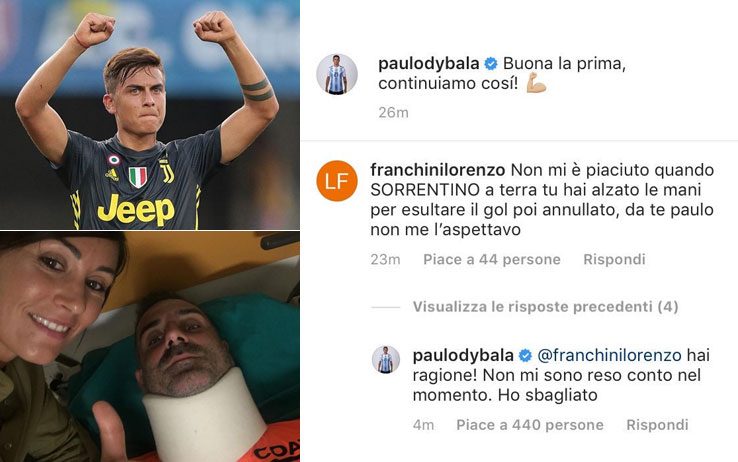Click the 26m timestamp under the caption
Image resolution: width=738 pixels, height=462 pixels.
tap(393, 112)
